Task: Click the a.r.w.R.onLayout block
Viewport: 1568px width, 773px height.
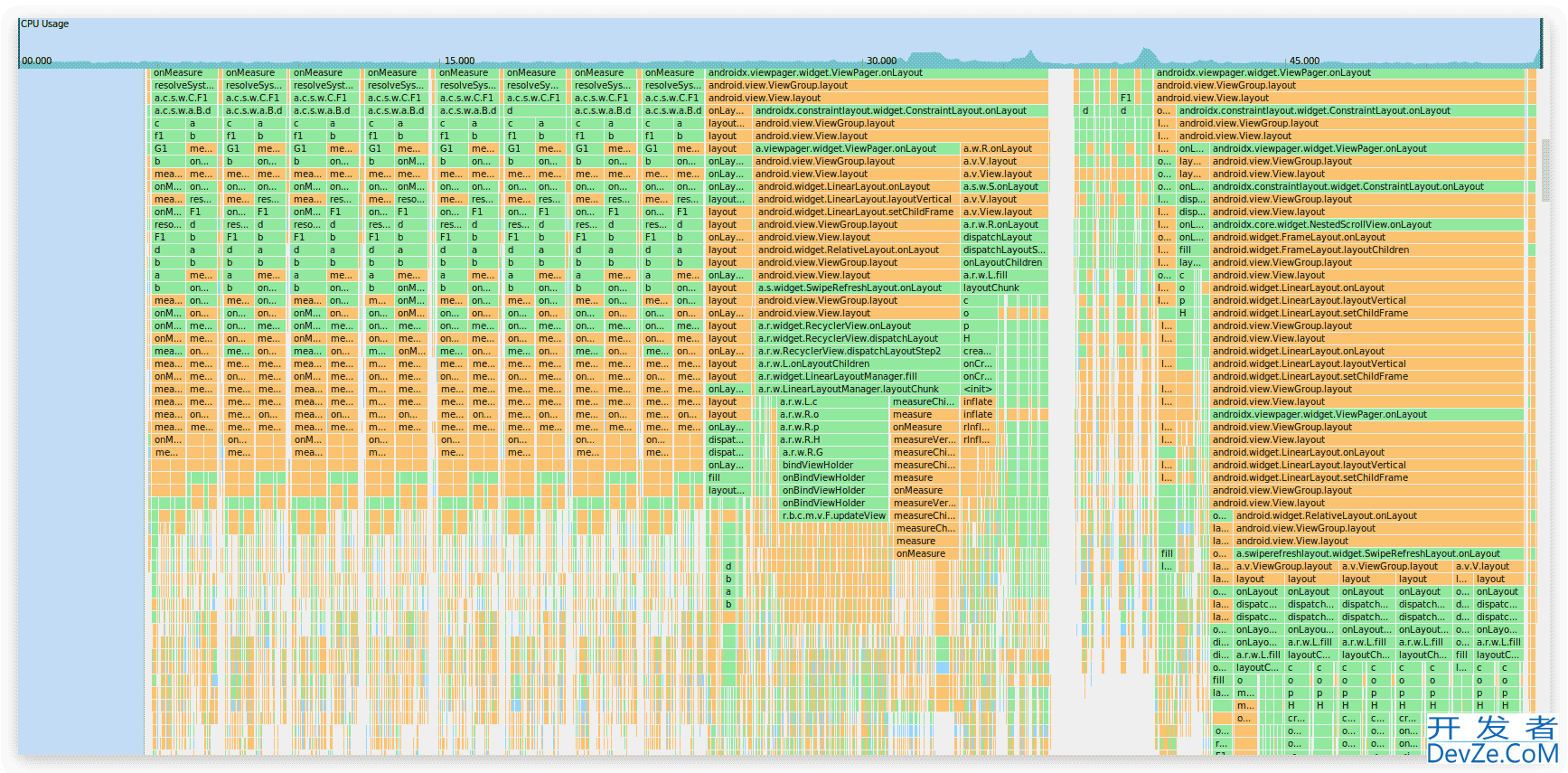Action: pos(1004,224)
